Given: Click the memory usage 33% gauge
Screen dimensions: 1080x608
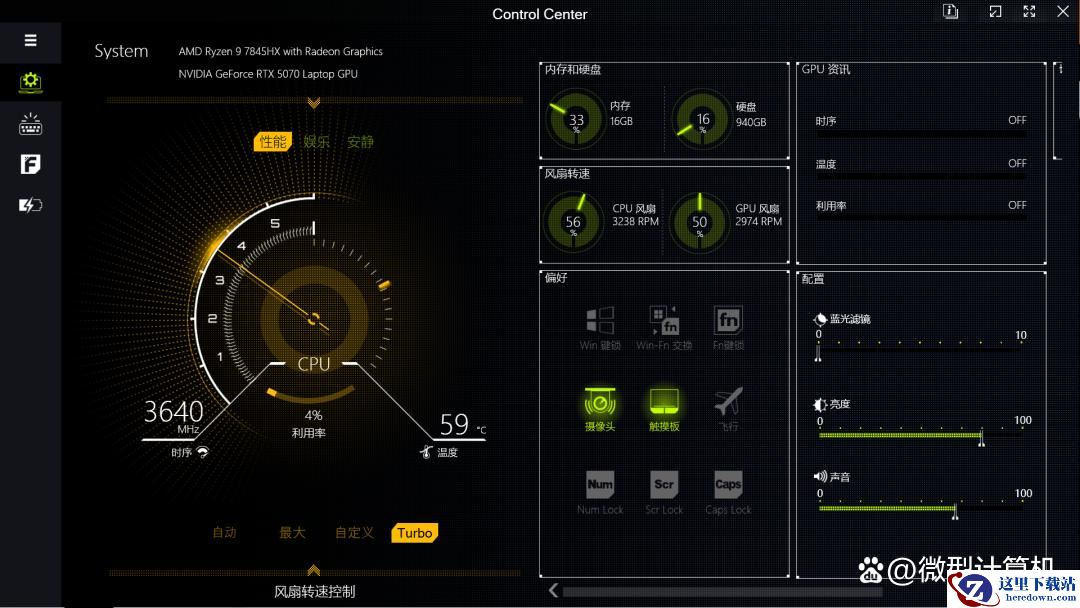Looking at the screenshot, I should point(575,119).
